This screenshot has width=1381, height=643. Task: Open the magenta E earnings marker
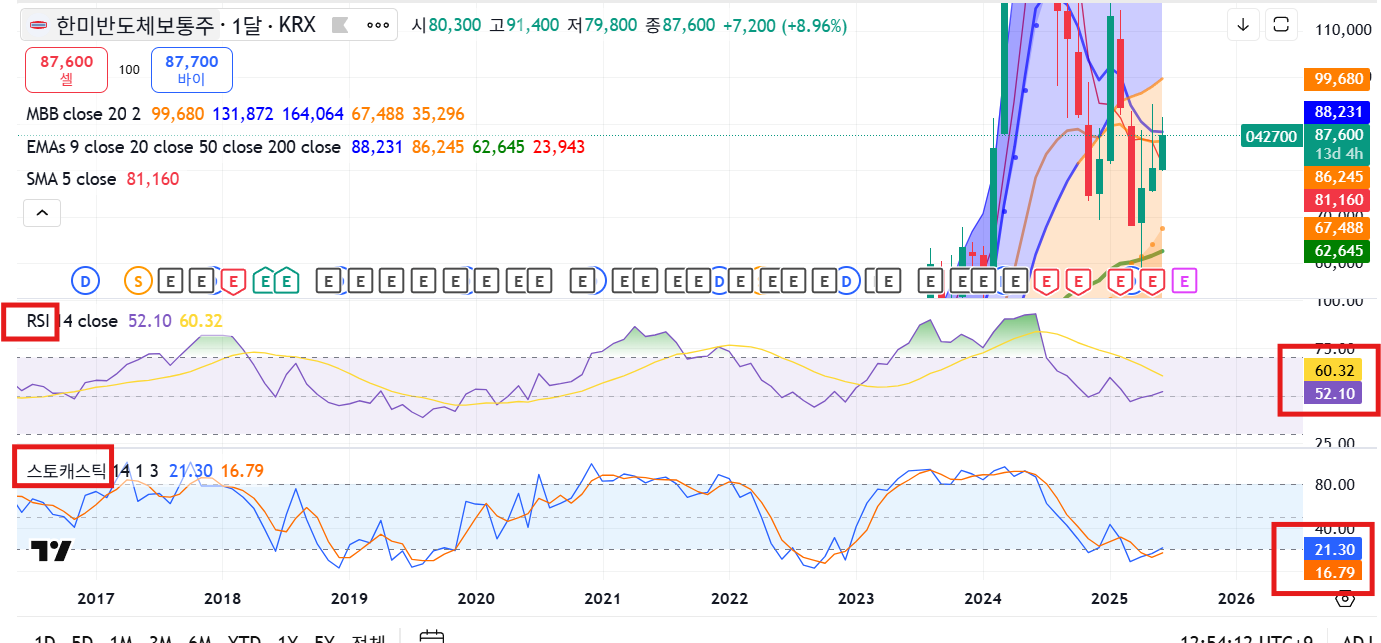(1185, 282)
